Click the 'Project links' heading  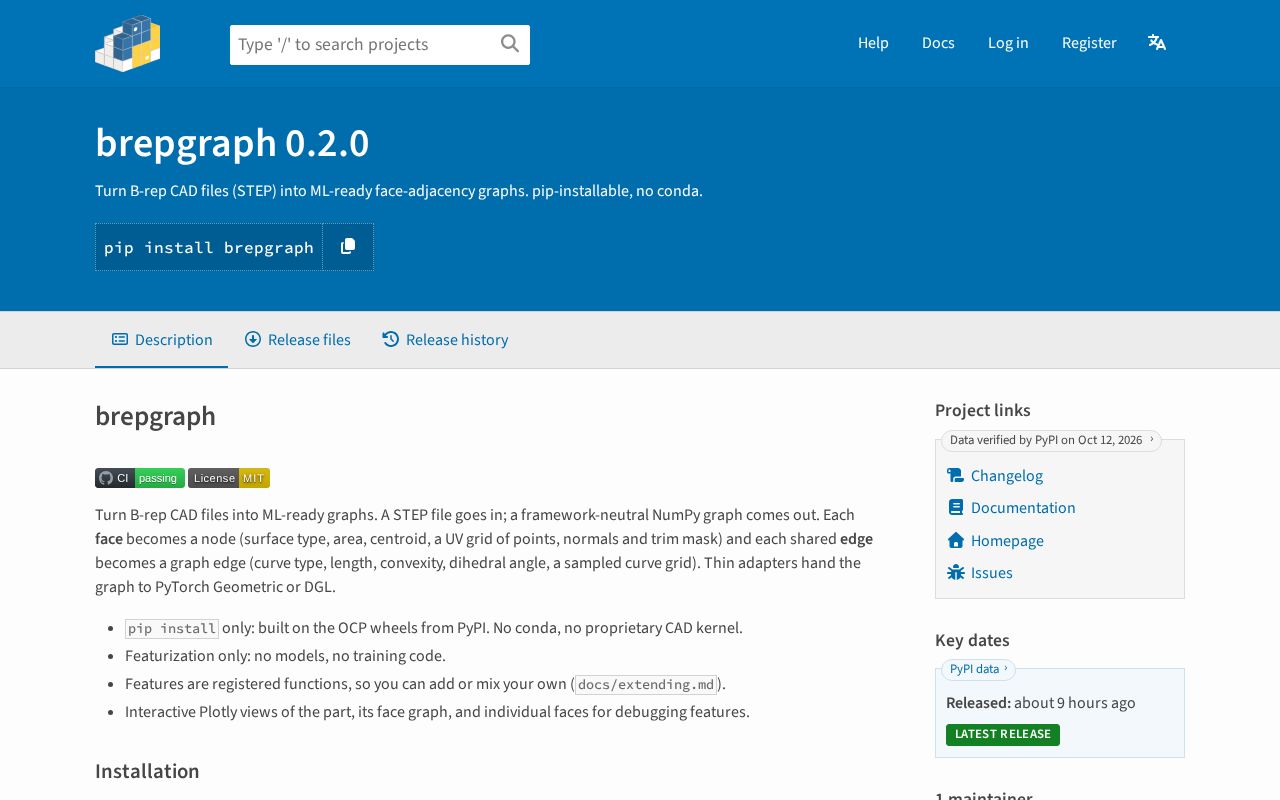(x=983, y=410)
